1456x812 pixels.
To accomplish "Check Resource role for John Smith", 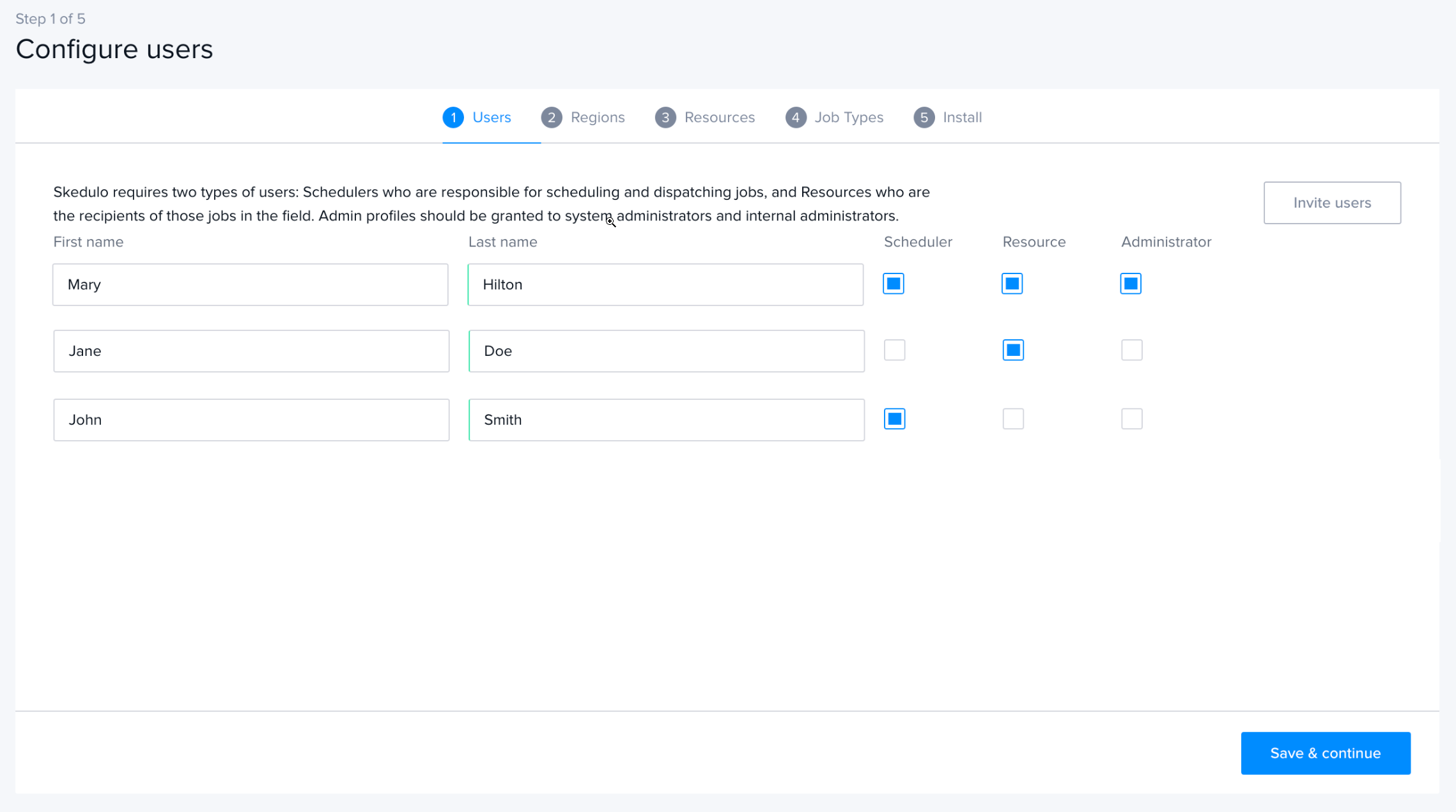I will 1013,418.
